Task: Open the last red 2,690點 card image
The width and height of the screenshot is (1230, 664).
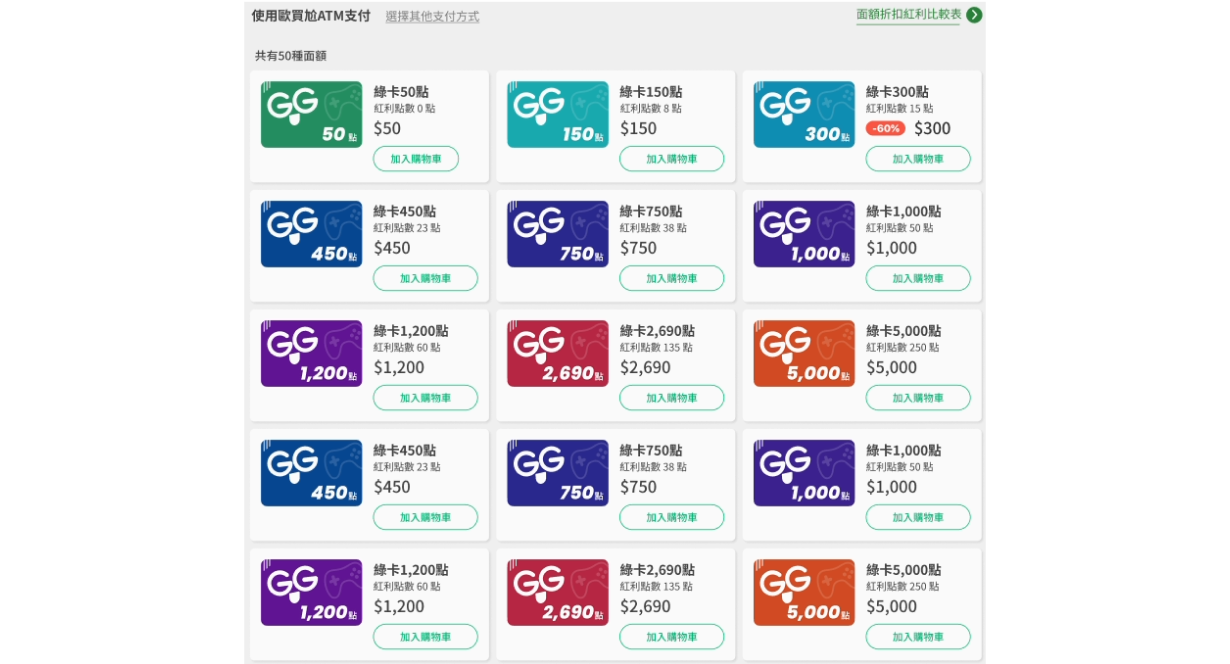Action: pyautogui.click(x=557, y=593)
